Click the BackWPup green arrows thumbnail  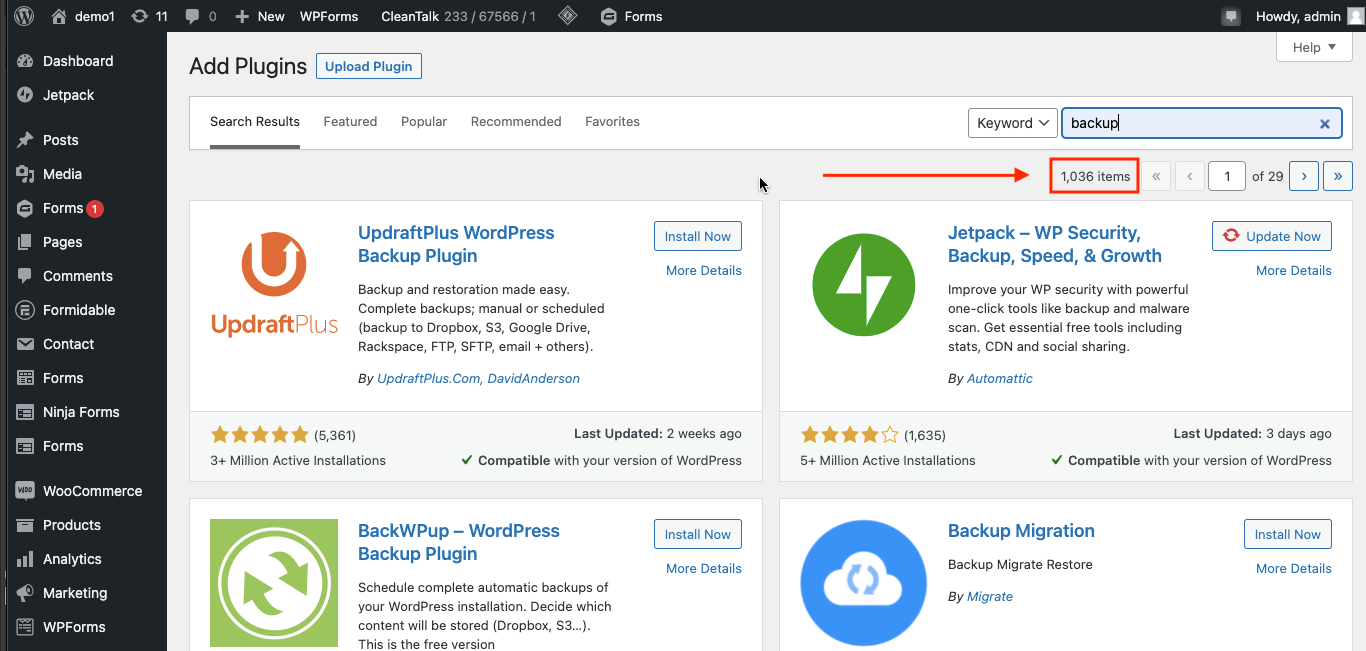[274, 584]
